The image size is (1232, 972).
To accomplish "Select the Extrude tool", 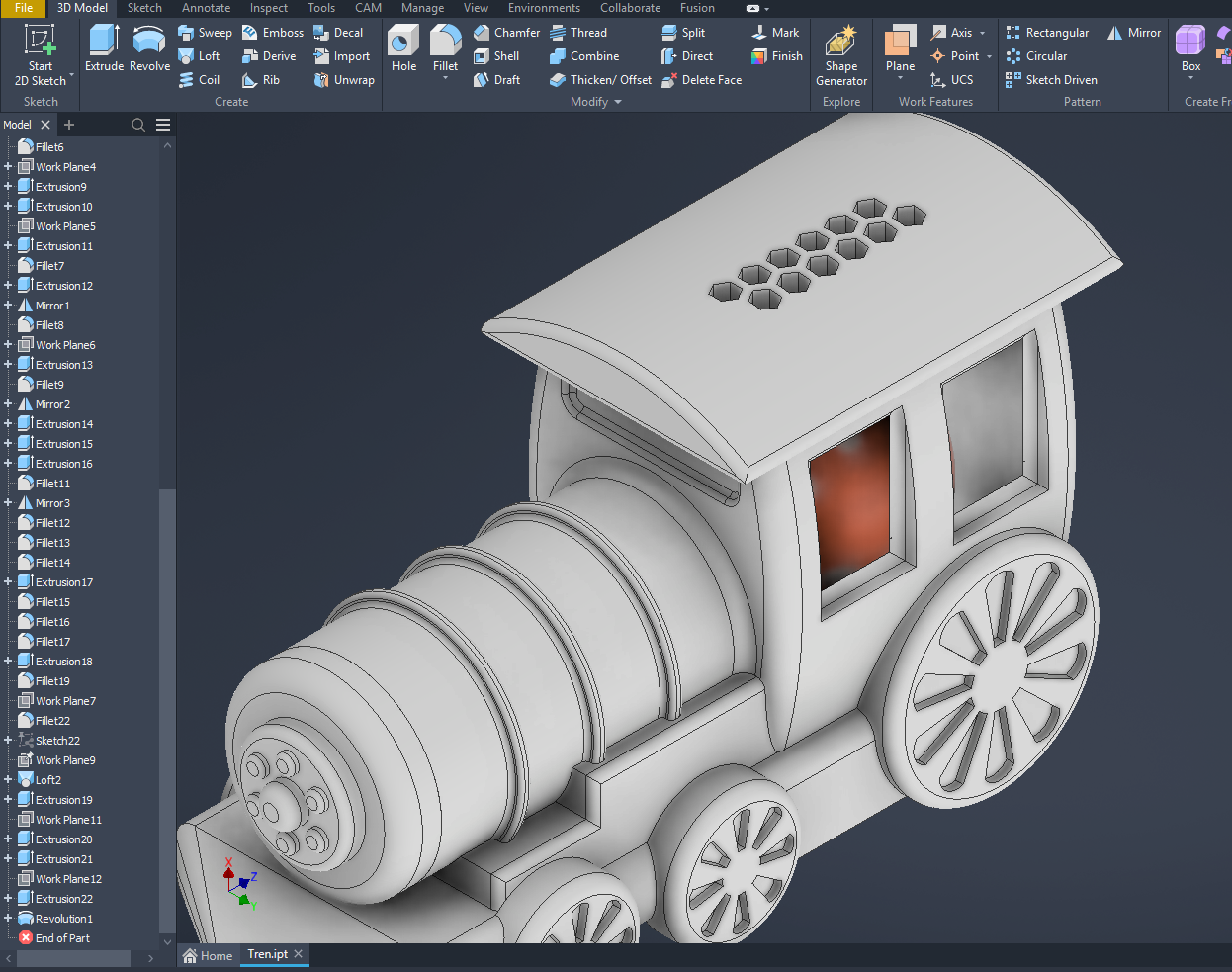I will [103, 46].
